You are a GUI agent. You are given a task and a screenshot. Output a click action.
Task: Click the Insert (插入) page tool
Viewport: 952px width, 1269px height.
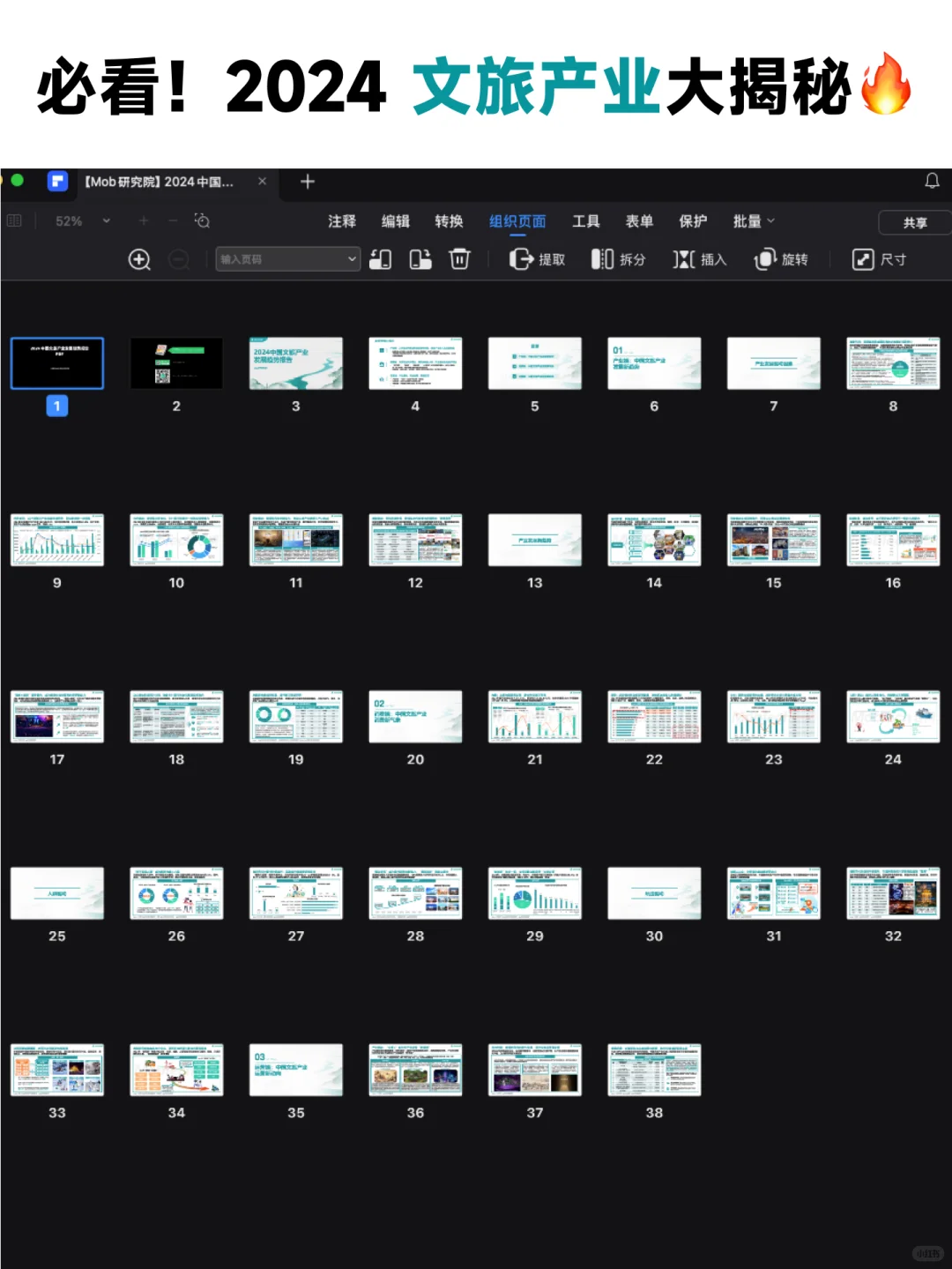coord(700,259)
